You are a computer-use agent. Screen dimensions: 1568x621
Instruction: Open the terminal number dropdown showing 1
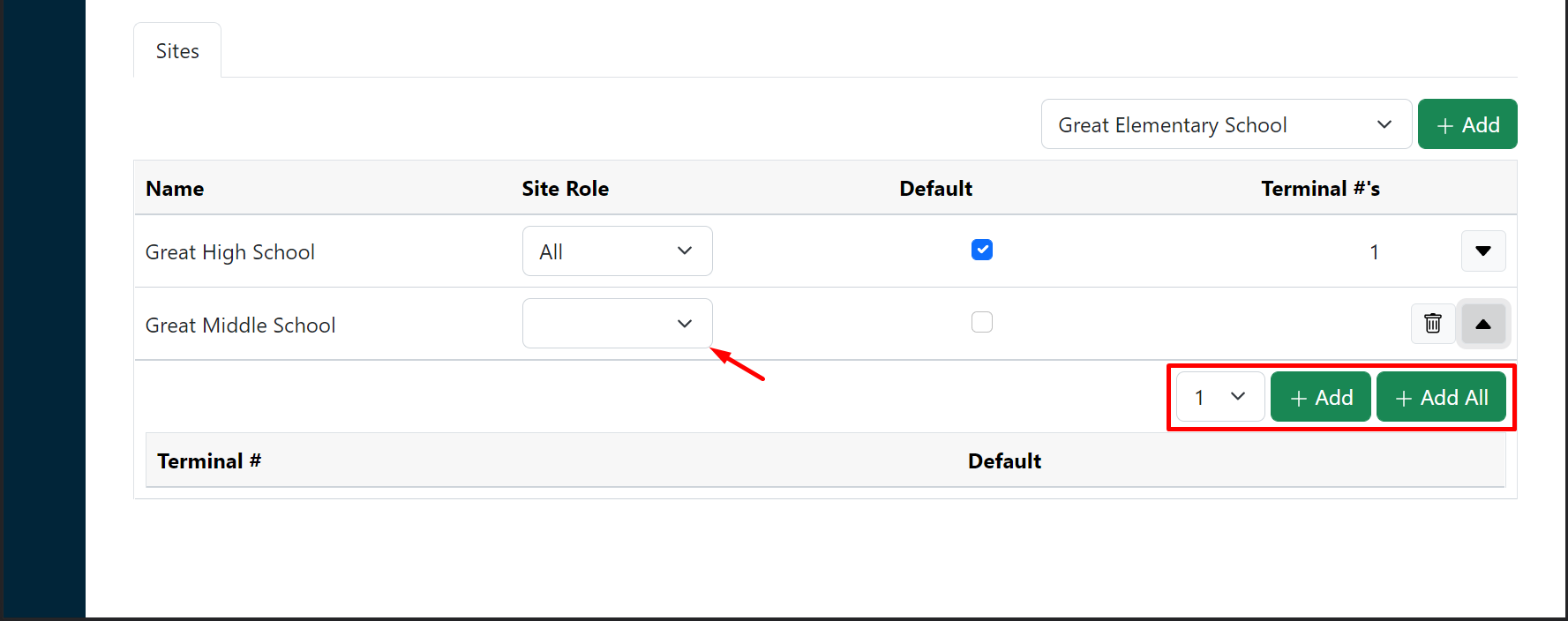point(1219,397)
